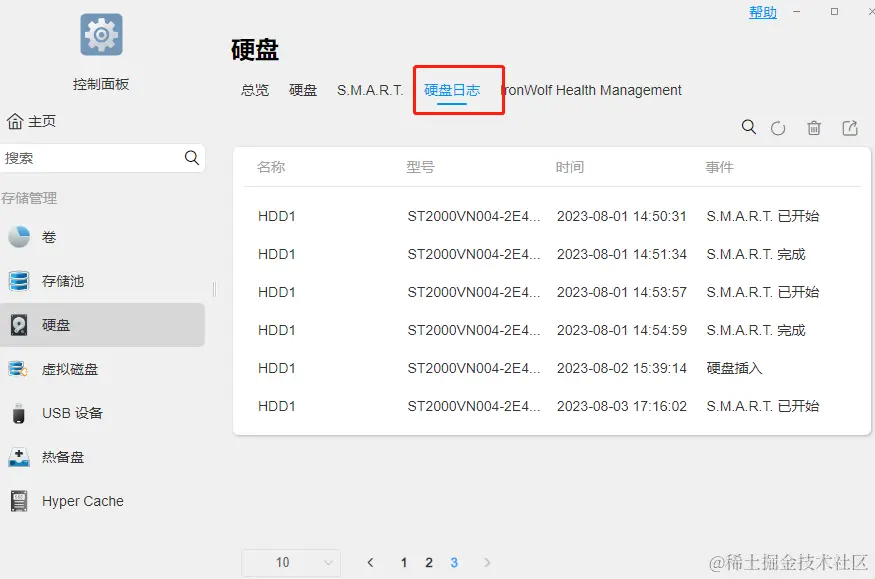The height and width of the screenshot is (579, 875).
Task: Maximize the window
Action: (834, 12)
